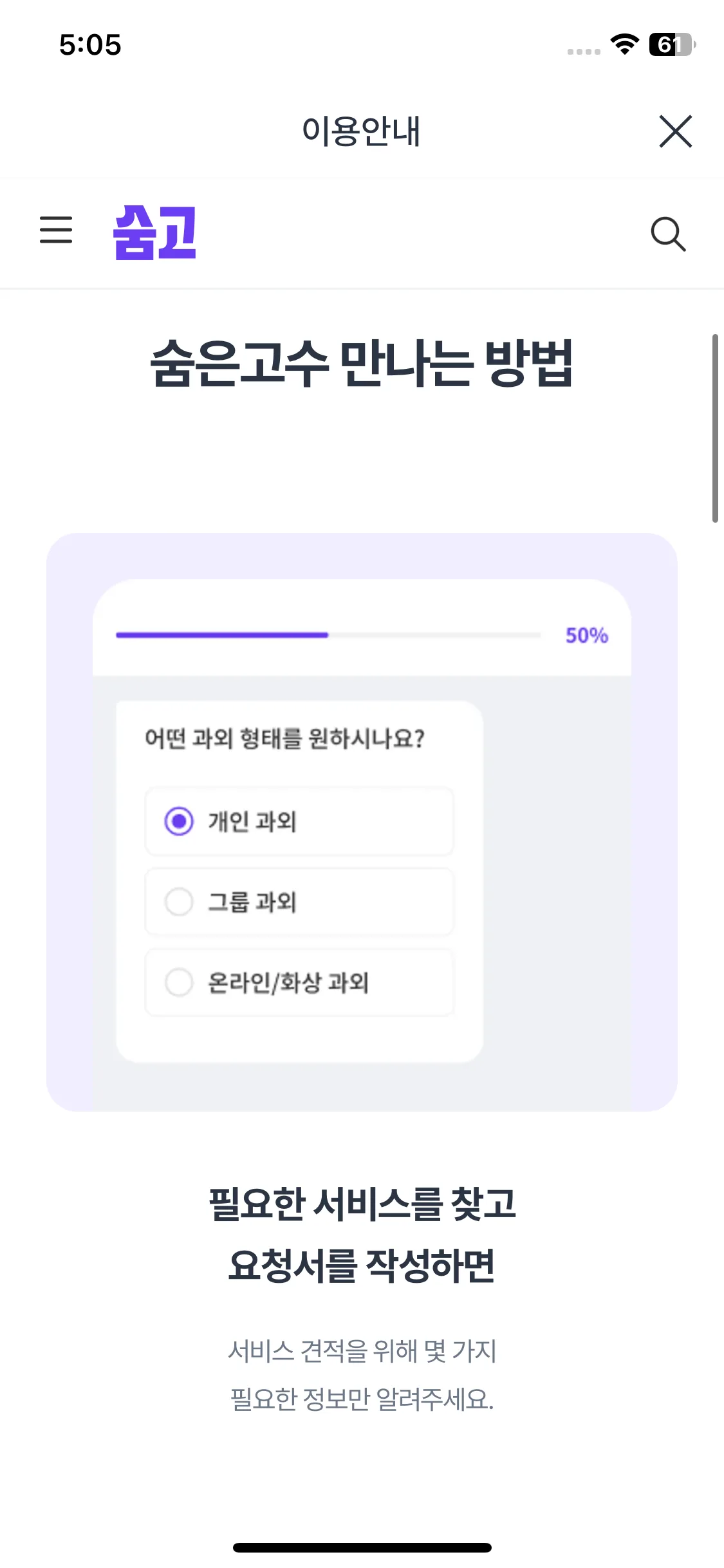This screenshot has width=724, height=1568.
Task: Tap the Soomgo purple logo
Action: [154, 232]
